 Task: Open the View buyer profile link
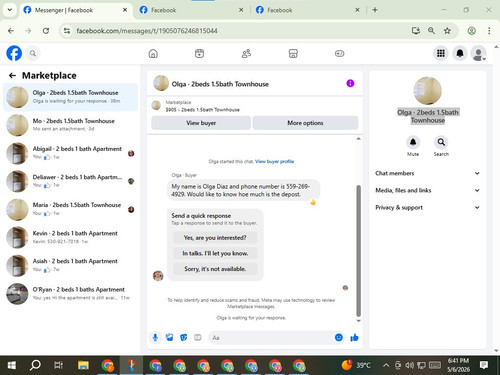[x=274, y=161]
